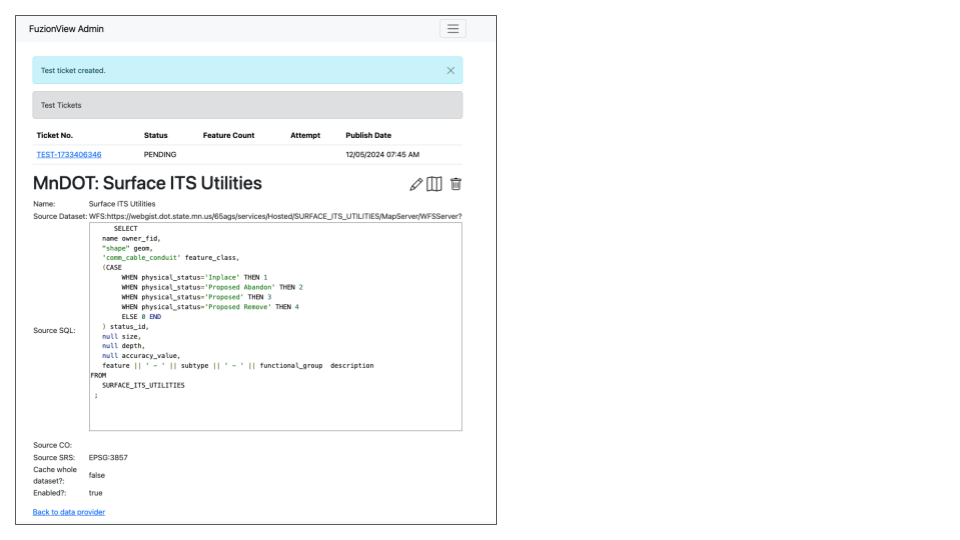The width and height of the screenshot is (960, 540).
Task: Click the 'MnDOT: Surface ITS Utilities' heading
Action: 147,183
